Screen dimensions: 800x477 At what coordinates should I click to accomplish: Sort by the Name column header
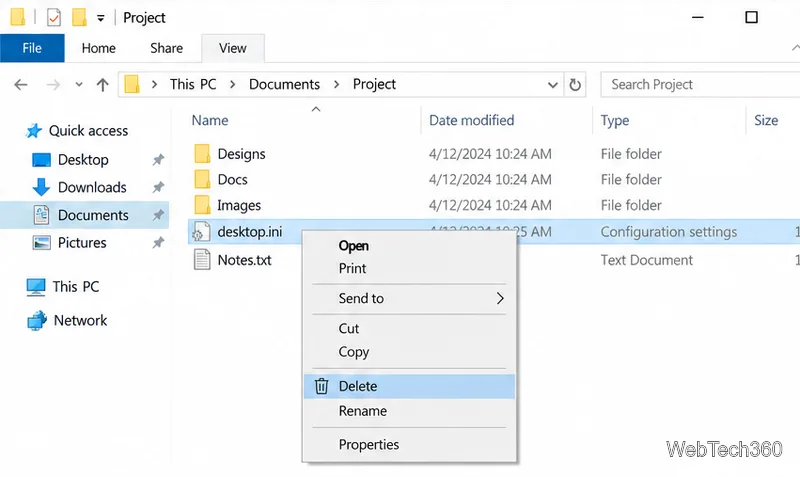coord(210,120)
